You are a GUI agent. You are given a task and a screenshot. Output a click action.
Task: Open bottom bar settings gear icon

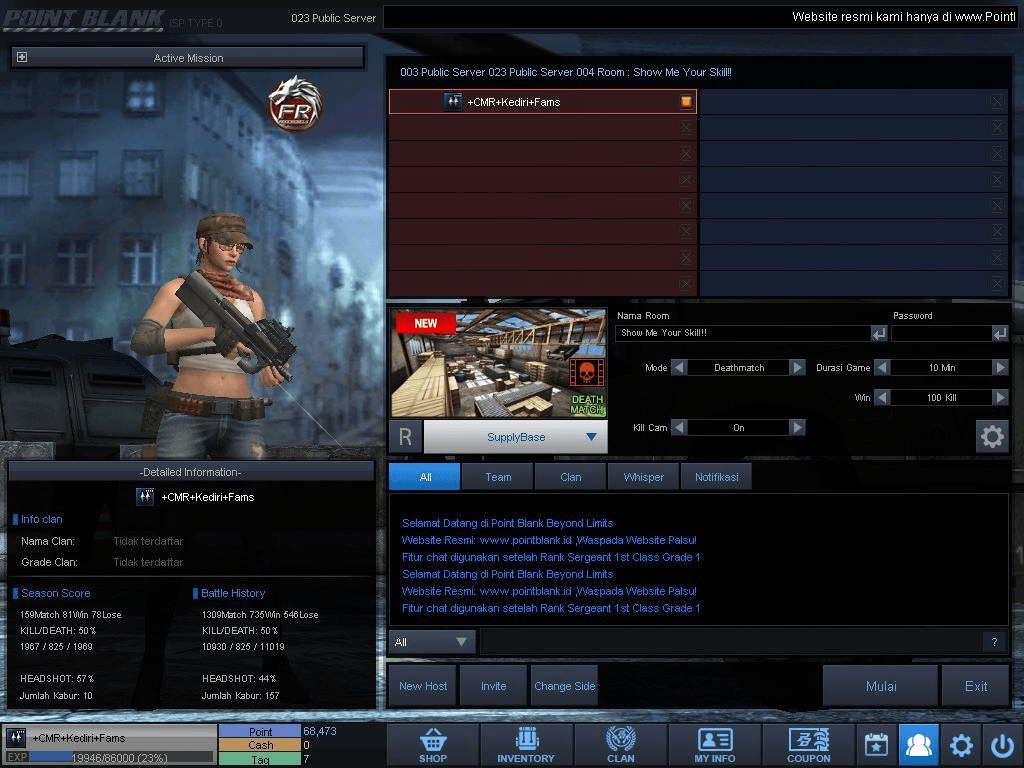tap(961, 744)
